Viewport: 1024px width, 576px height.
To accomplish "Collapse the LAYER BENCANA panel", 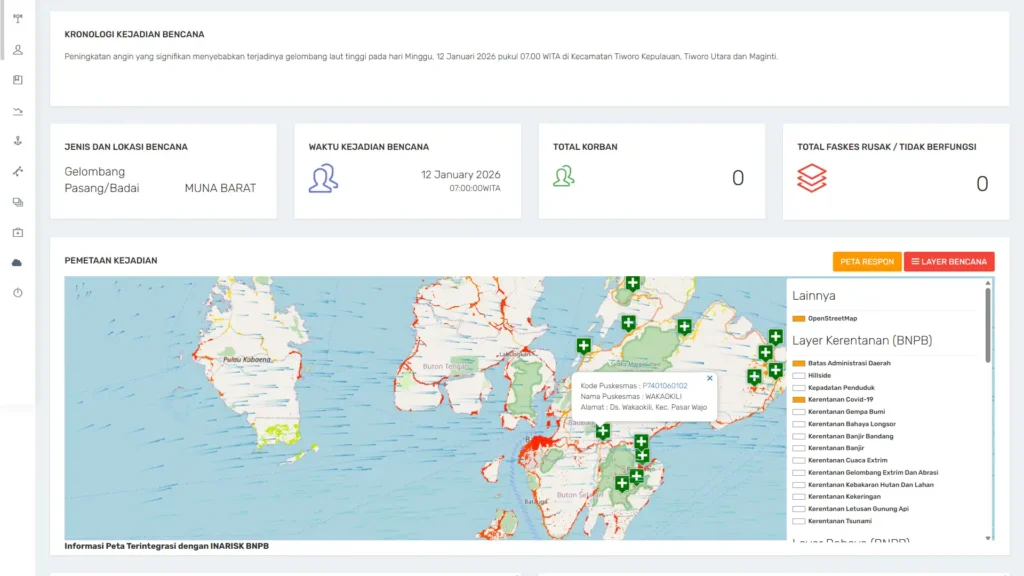I will pos(949,262).
